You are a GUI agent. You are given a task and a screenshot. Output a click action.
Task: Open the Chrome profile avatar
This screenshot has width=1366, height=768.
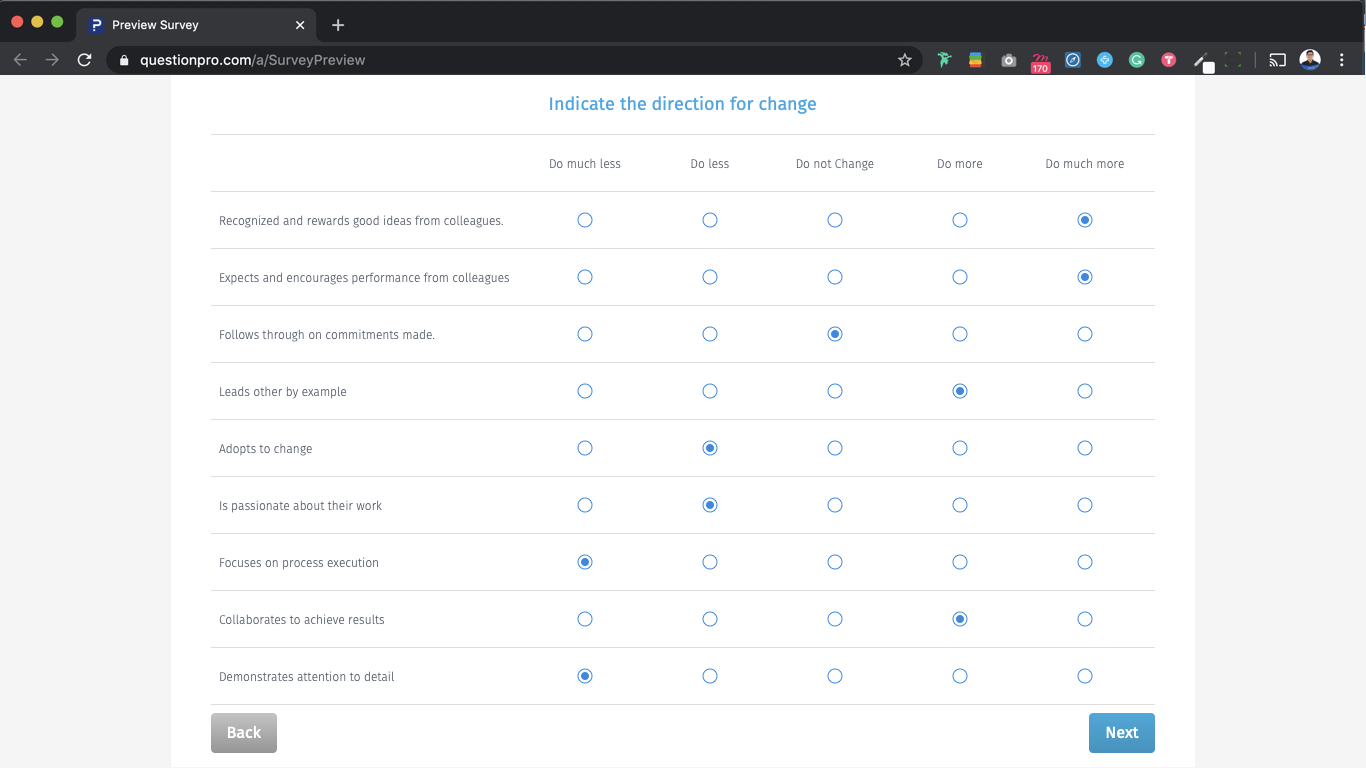tap(1310, 60)
